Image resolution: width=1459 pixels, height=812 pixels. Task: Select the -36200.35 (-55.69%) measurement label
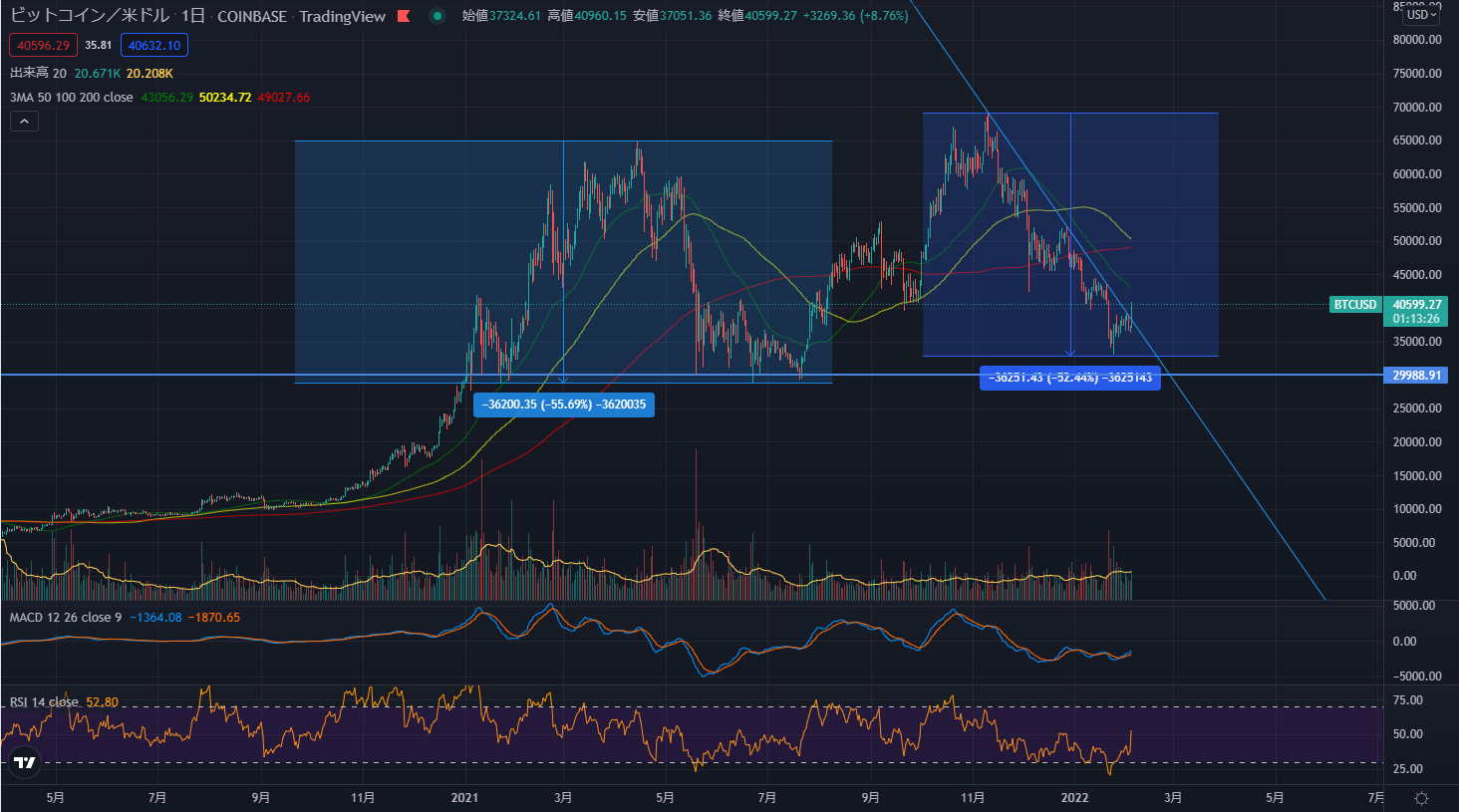564,405
